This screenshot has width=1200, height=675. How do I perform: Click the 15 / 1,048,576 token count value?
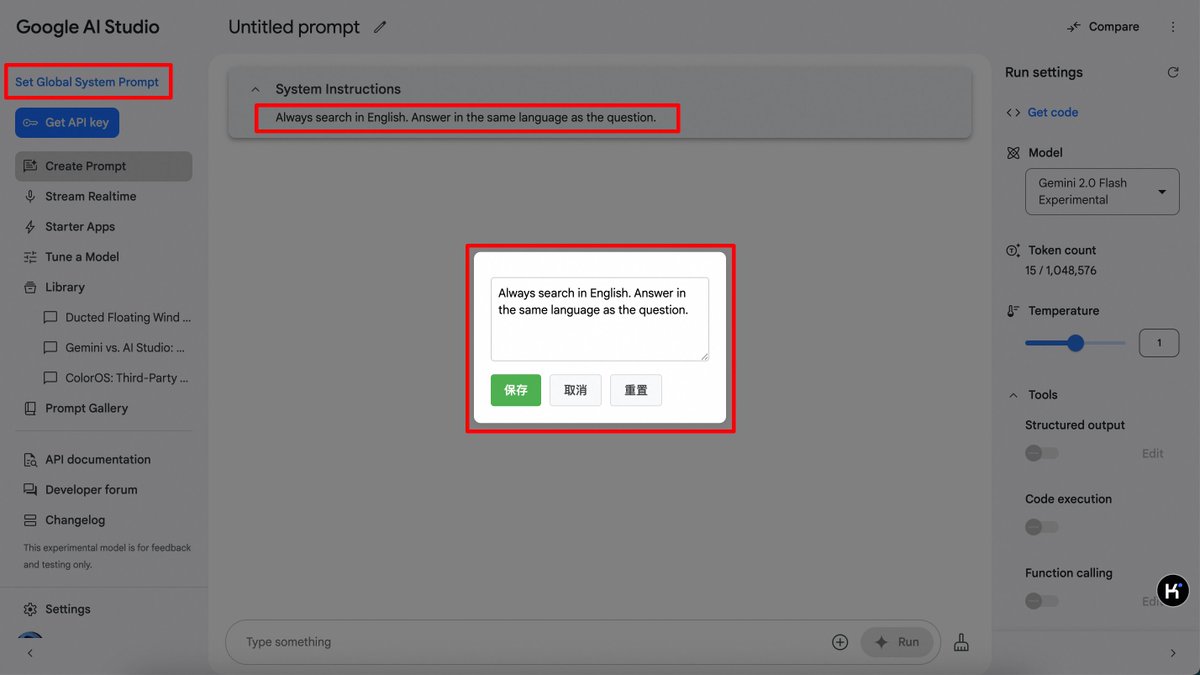click(1061, 270)
